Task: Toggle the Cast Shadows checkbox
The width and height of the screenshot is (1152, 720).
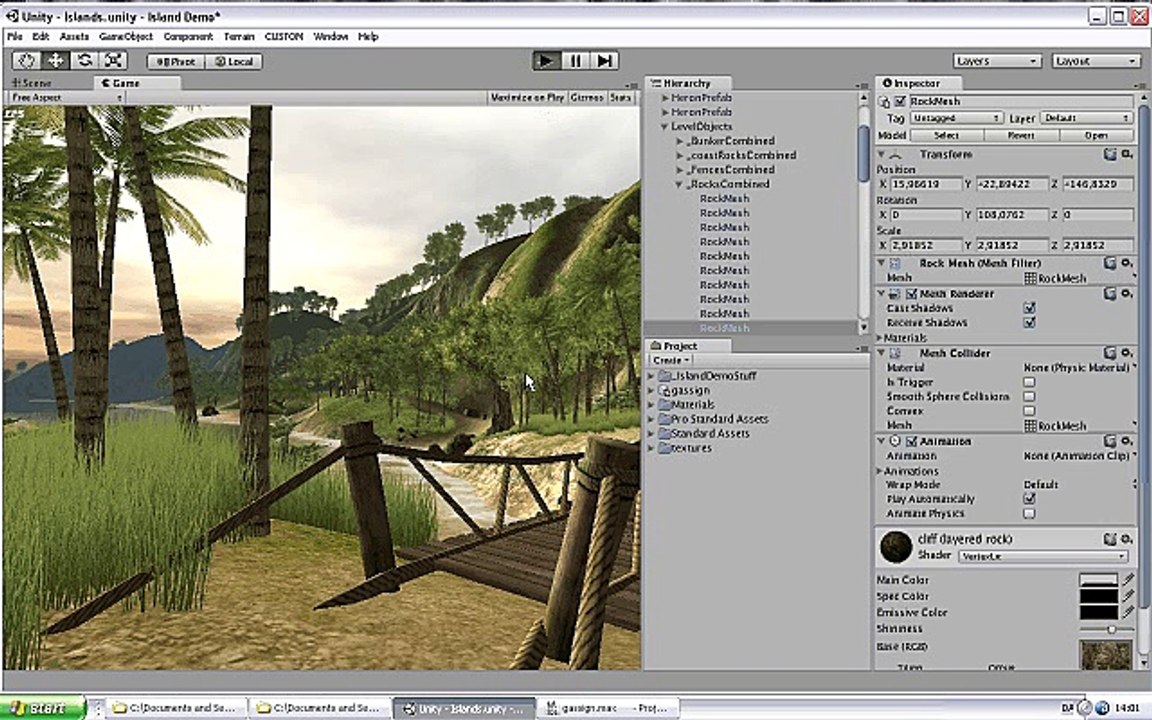Action: click(x=1029, y=308)
